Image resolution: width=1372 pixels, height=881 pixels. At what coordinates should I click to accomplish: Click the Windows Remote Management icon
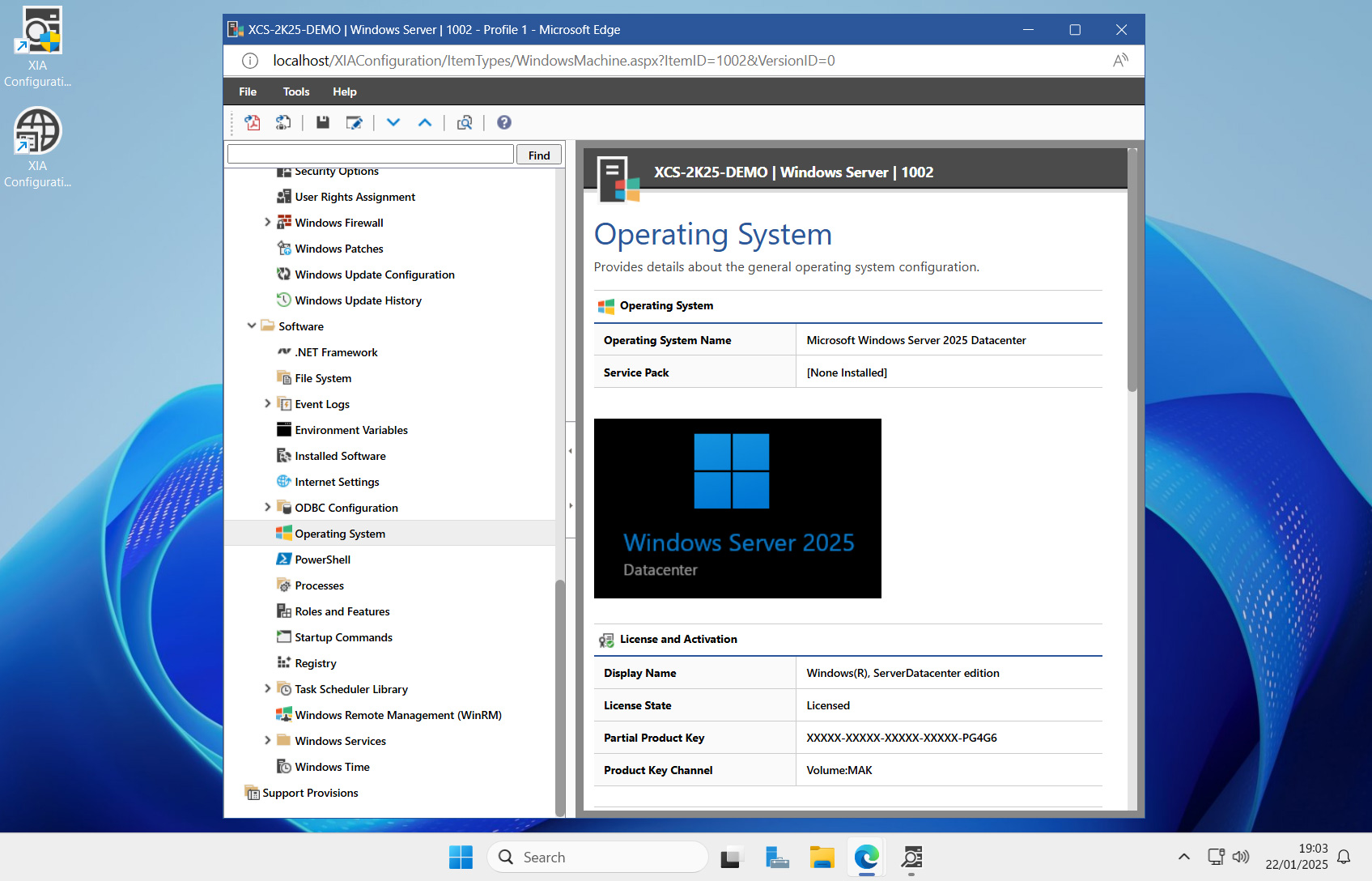pyautogui.click(x=284, y=714)
